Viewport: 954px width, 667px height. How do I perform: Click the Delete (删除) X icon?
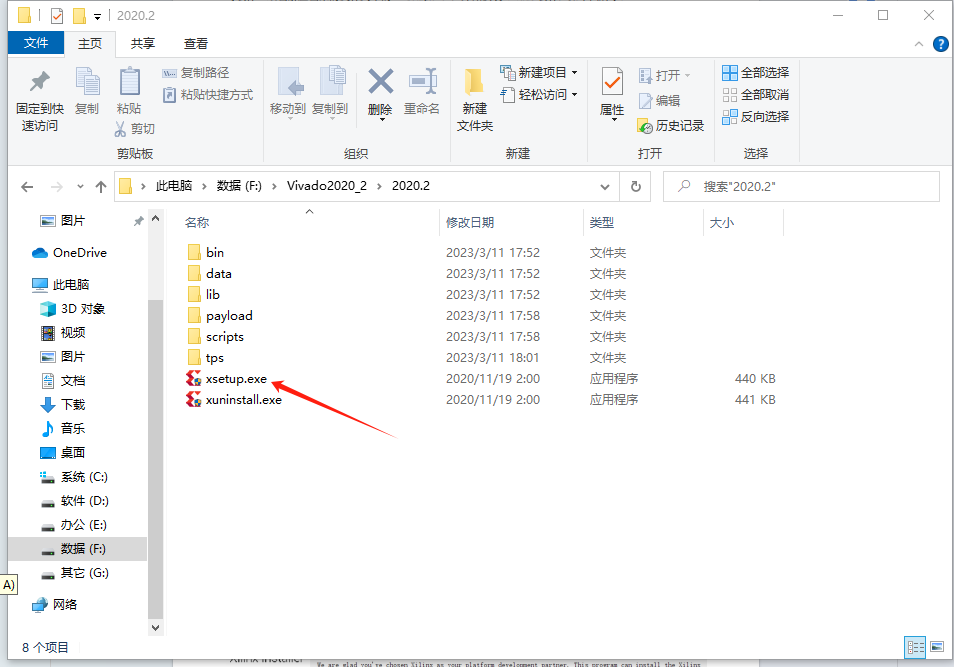tap(380, 81)
